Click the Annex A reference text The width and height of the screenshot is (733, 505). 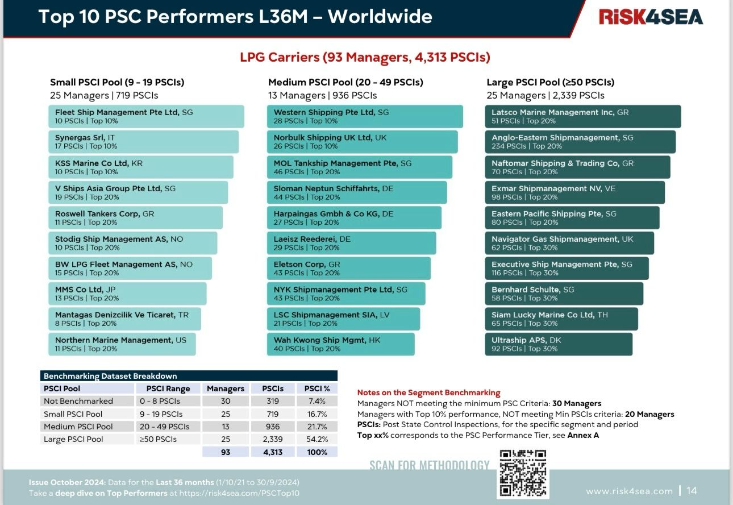click(581, 435)
